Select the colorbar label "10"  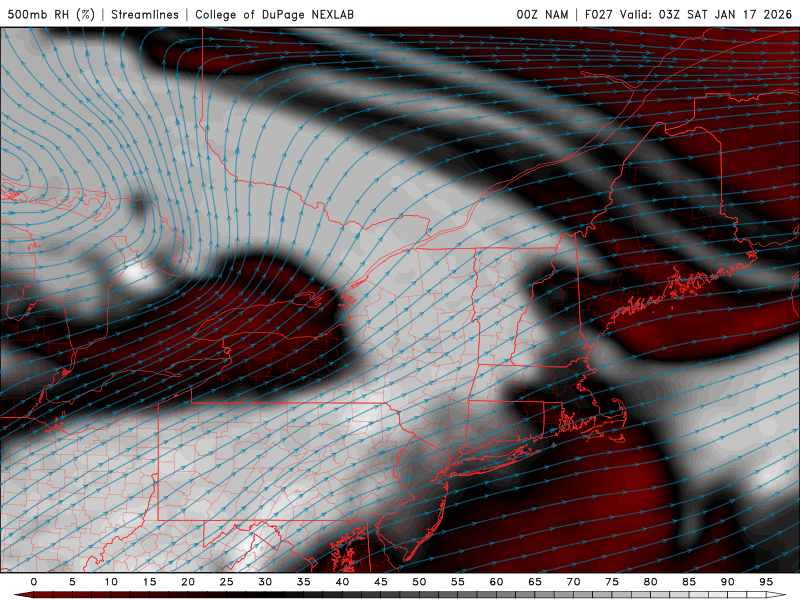111,582
